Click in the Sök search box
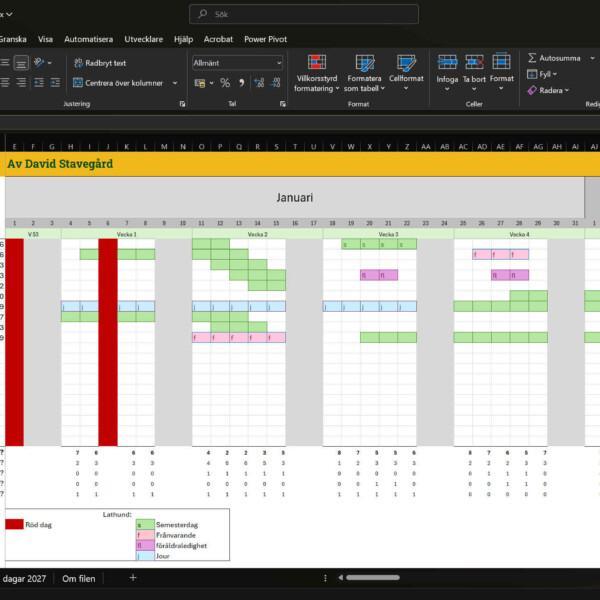The width and height of the screenshot is (600, 600). [x=304, y=15]
